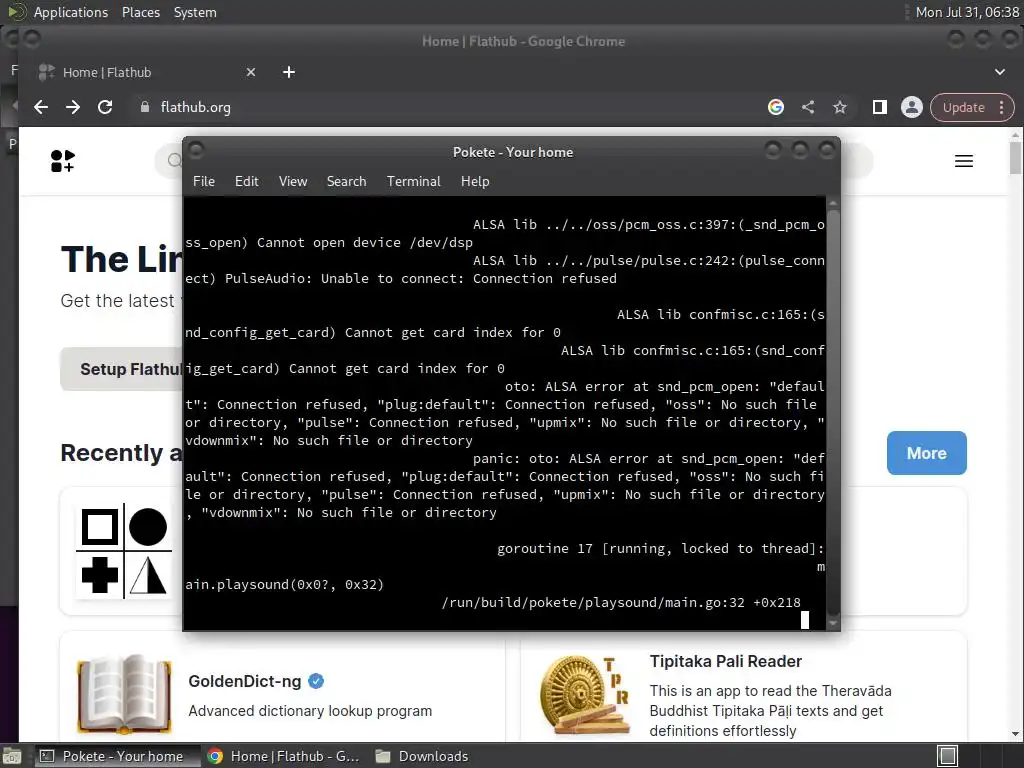This screenshot has height=768, width=1024.
Task: Click the geometric shapes app icon
Action: pos(124,552)
